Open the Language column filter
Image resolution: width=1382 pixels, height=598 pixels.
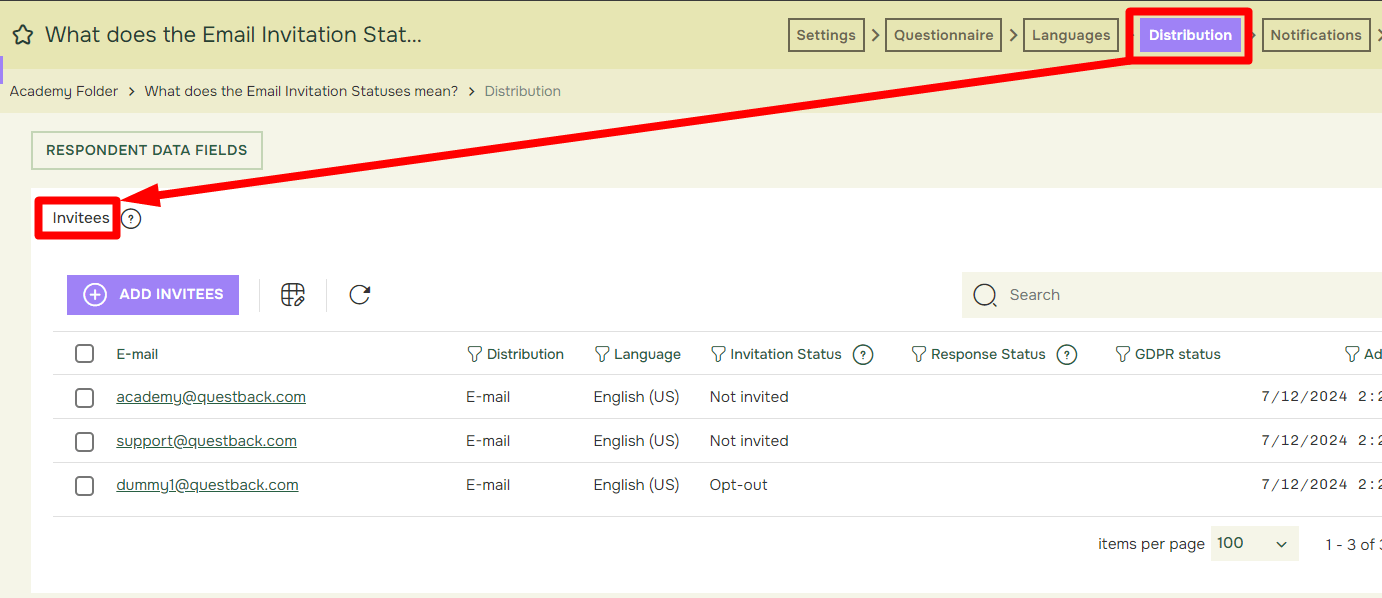point(601,354)
